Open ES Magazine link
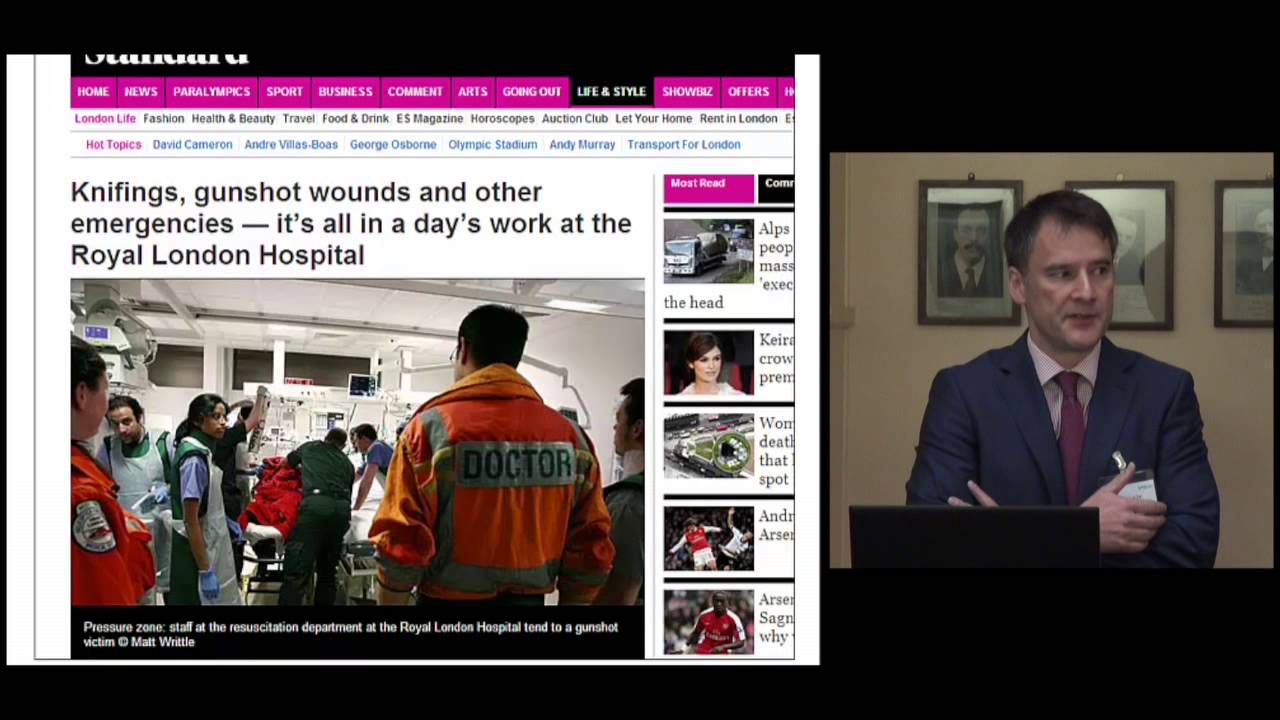 430,118
